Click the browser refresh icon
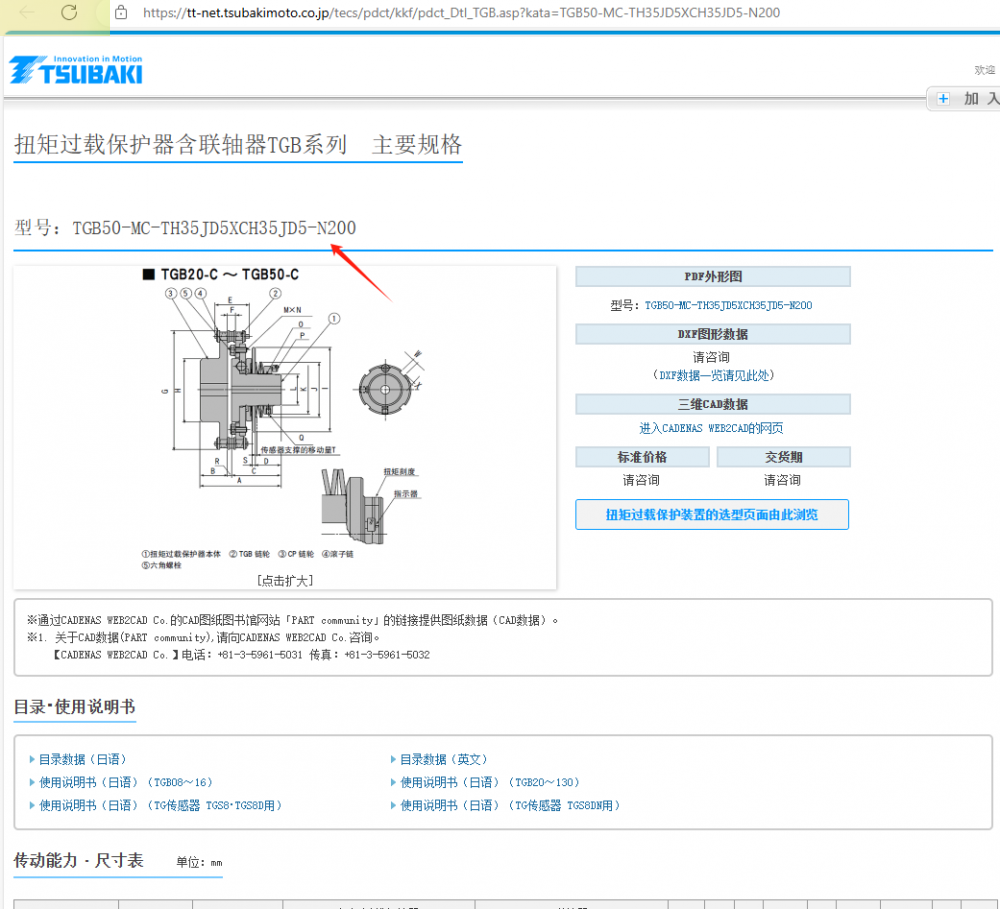Viewport: 1000px width, 909px height. pos(68,14)
